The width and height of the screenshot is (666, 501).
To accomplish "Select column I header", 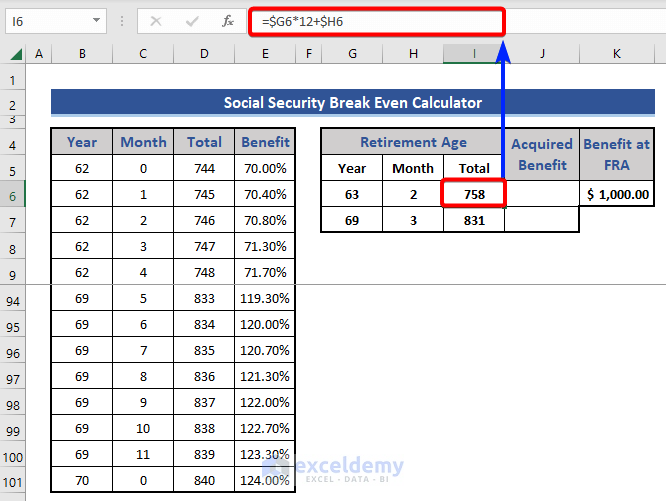I will 474,54.
